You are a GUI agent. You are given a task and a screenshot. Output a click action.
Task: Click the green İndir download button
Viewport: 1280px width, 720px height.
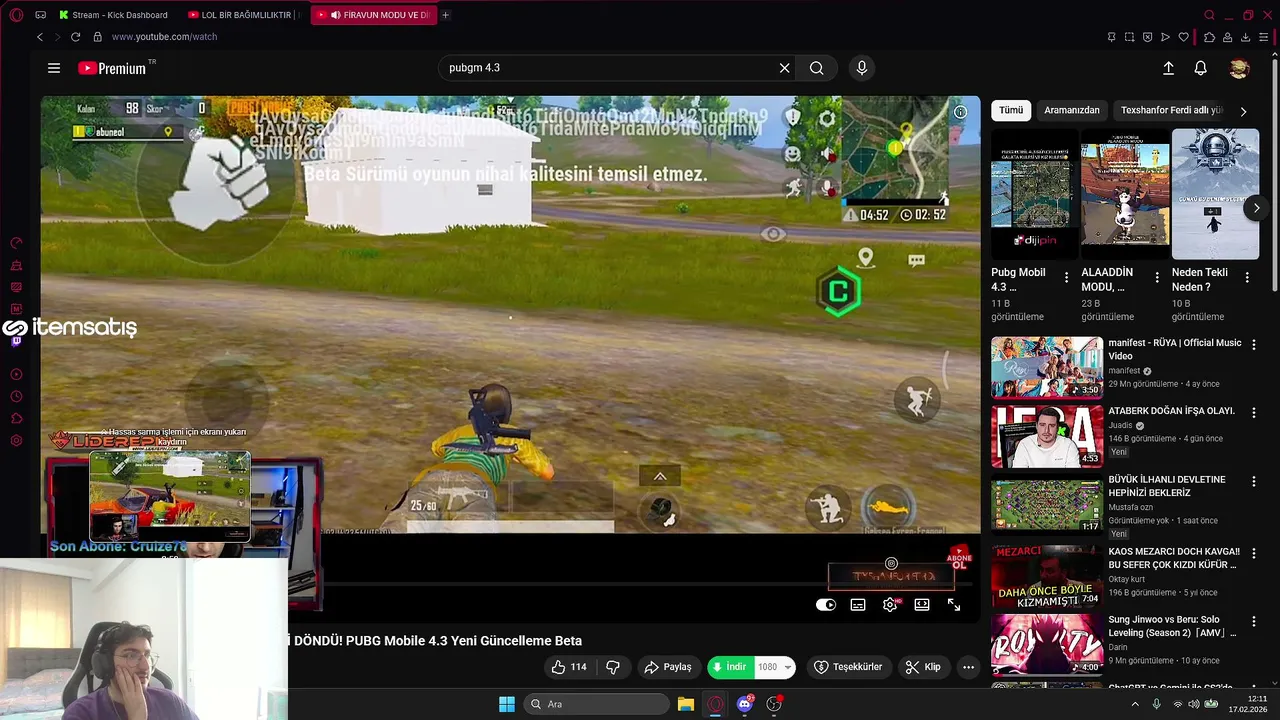tap(731, 667)
